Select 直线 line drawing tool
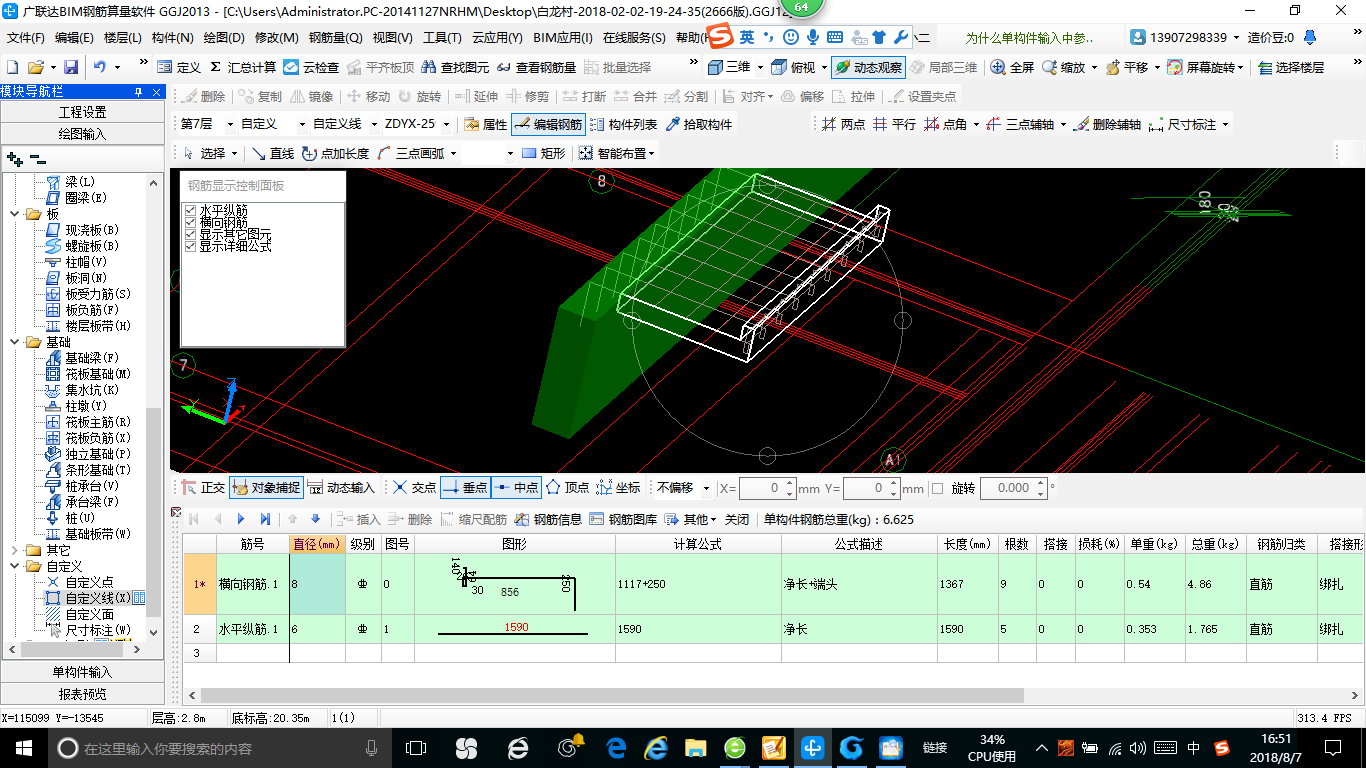This screenshot has height=768, width=1366. [x=272, y=153]
